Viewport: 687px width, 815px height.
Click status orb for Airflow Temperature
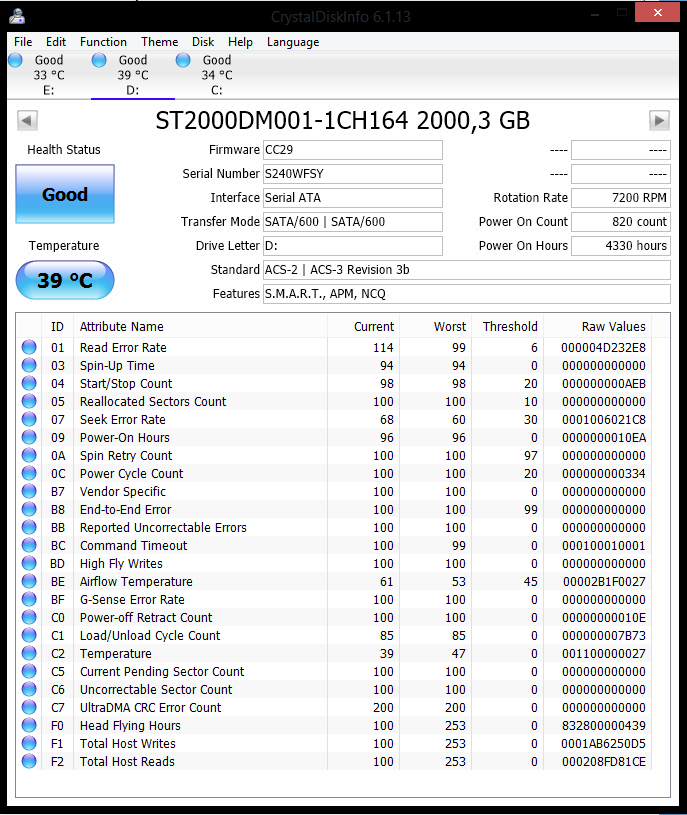coord(29,581)
